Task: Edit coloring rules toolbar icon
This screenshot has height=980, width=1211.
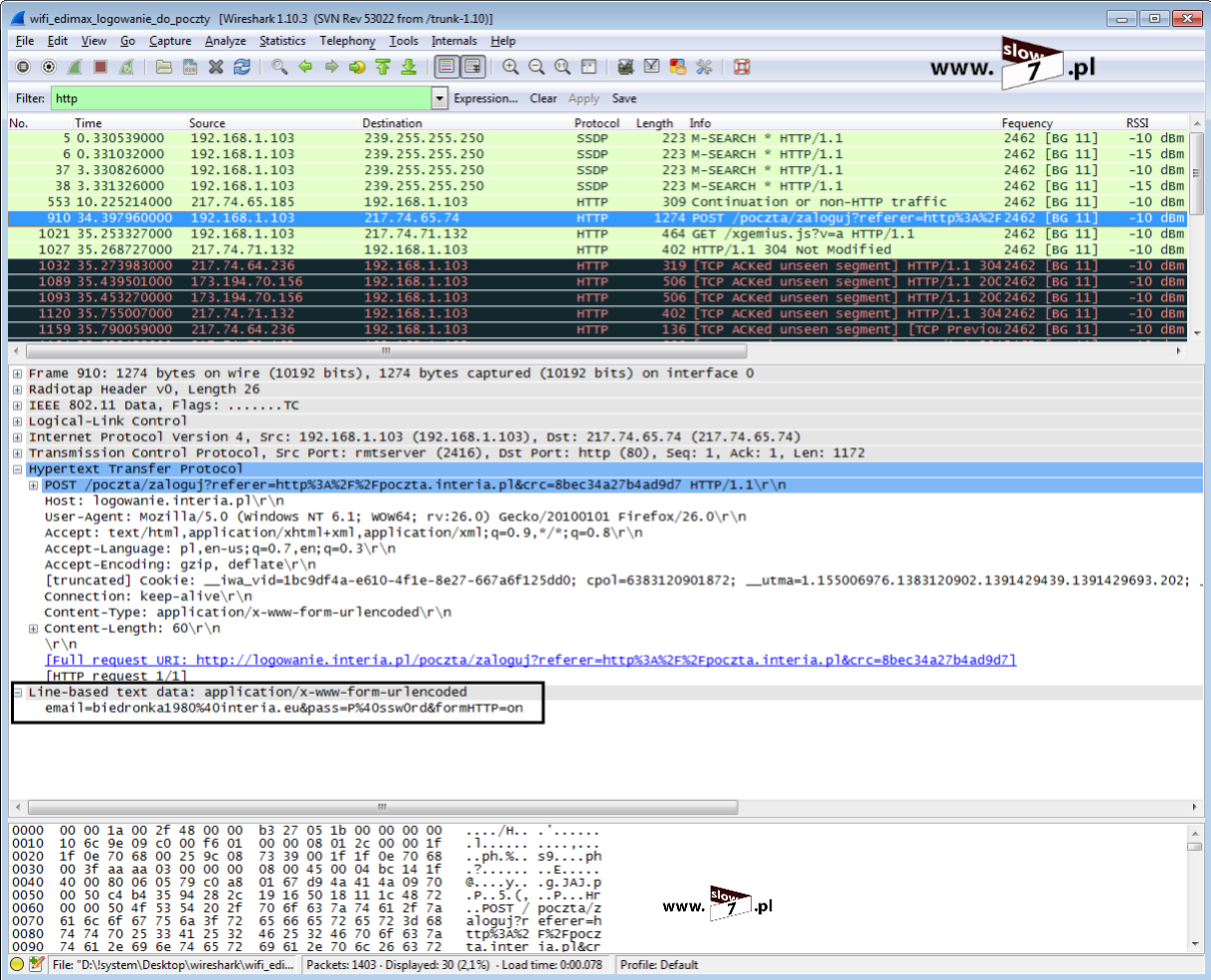Action: pos(677,67)
